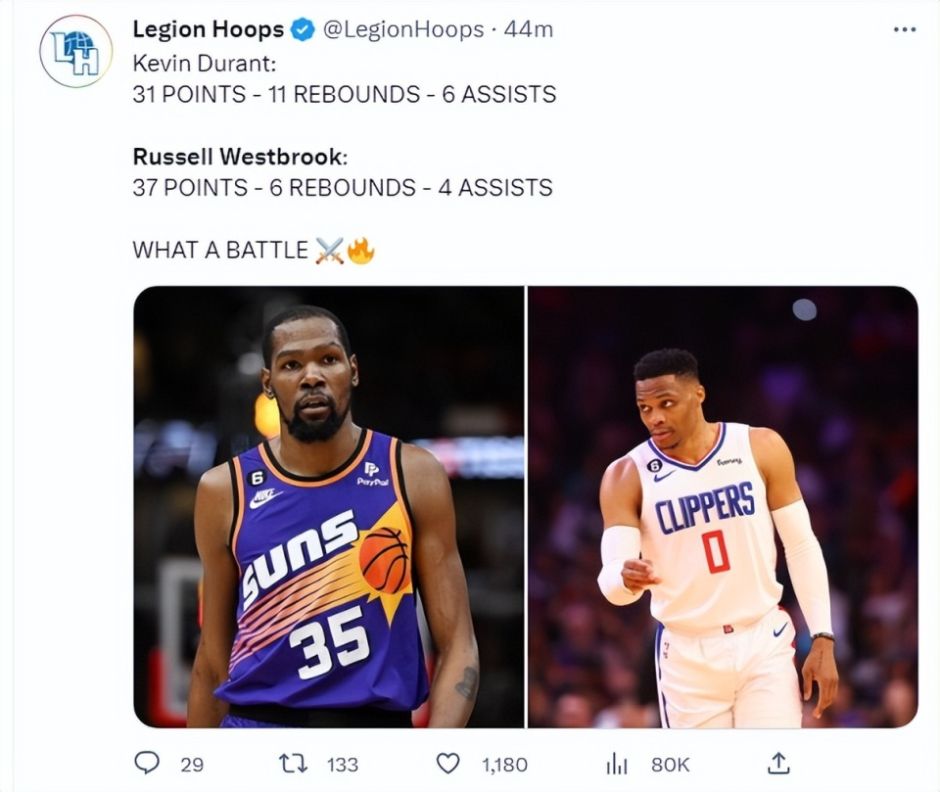Click the reply speech bubble icon
940x792 pixels.
[147, 763]
